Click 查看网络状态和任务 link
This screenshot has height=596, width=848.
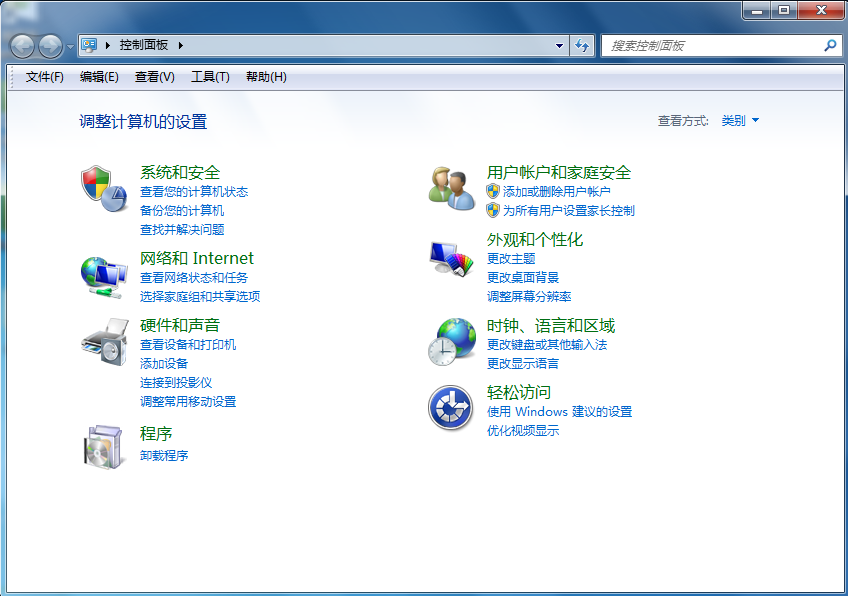tap(194, 277)
